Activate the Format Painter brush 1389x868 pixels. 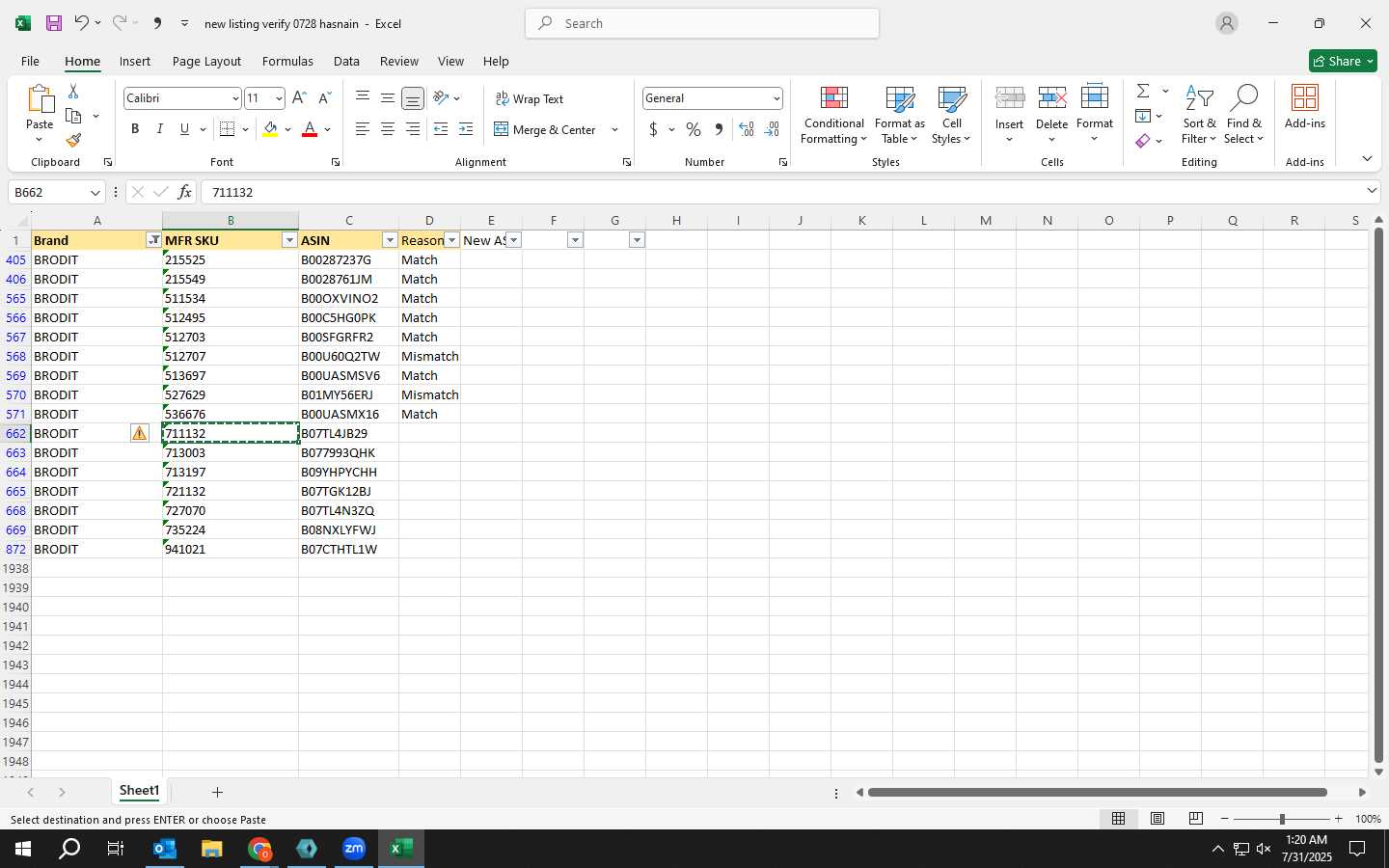[73, 141]
